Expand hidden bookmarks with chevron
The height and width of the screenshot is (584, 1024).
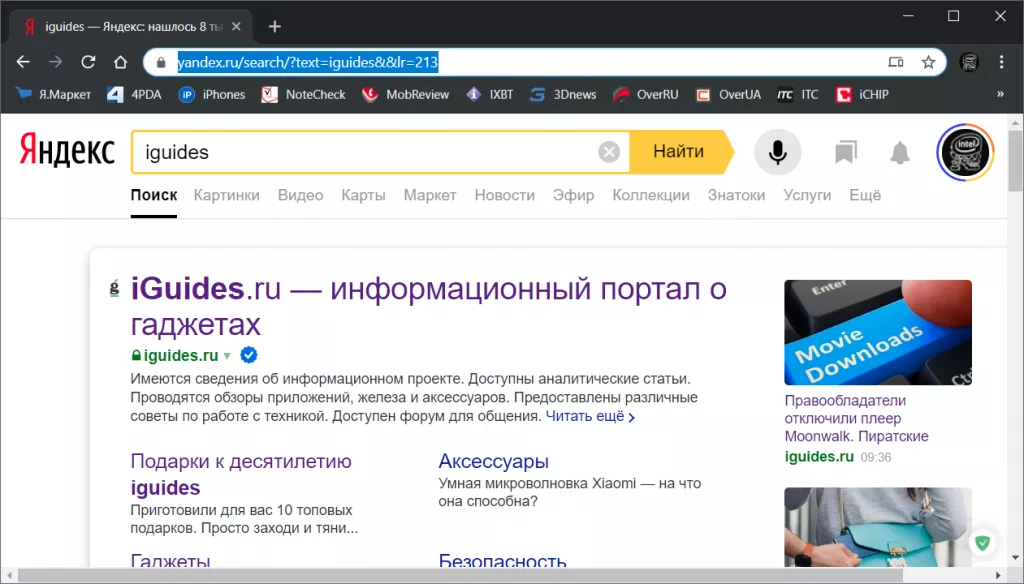point(1000,95)
